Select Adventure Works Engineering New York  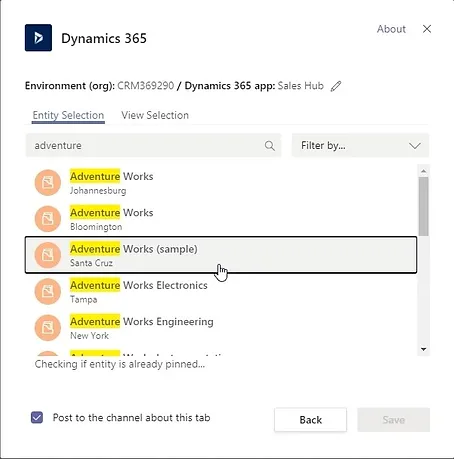pyautogui.click(x=221, y=328)
